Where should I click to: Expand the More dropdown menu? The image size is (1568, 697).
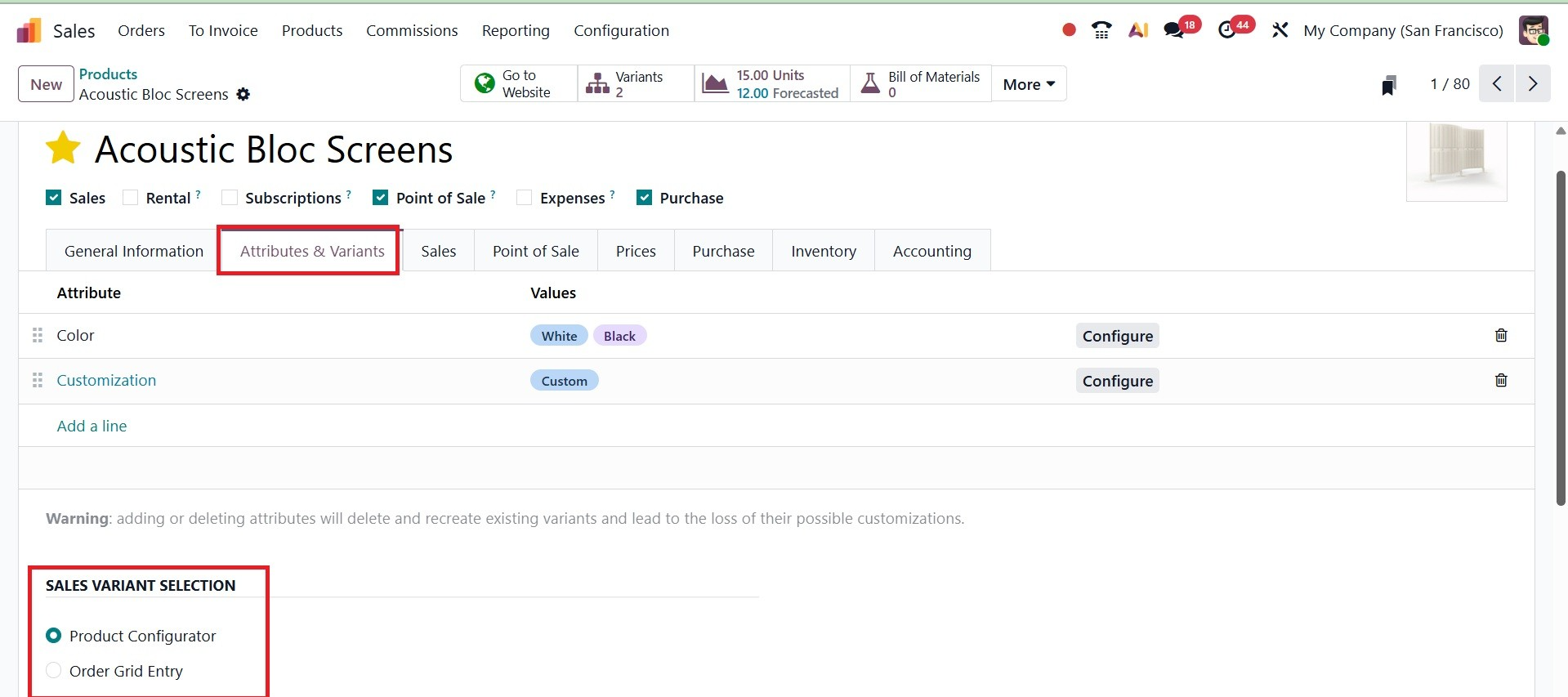click(x=1028, y=84)
